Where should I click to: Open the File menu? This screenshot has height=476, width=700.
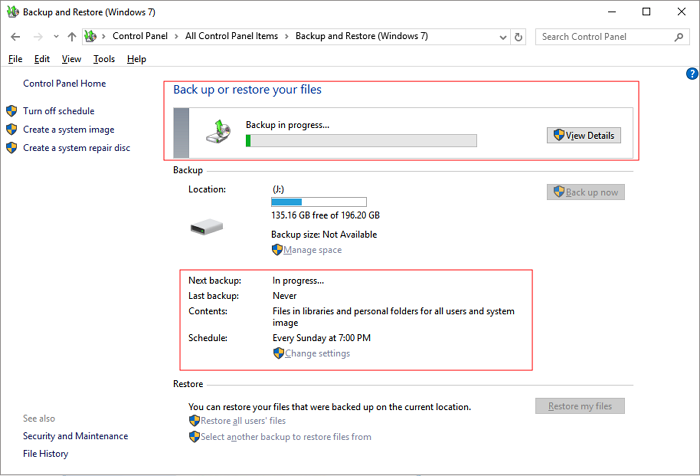click(15, 59)
